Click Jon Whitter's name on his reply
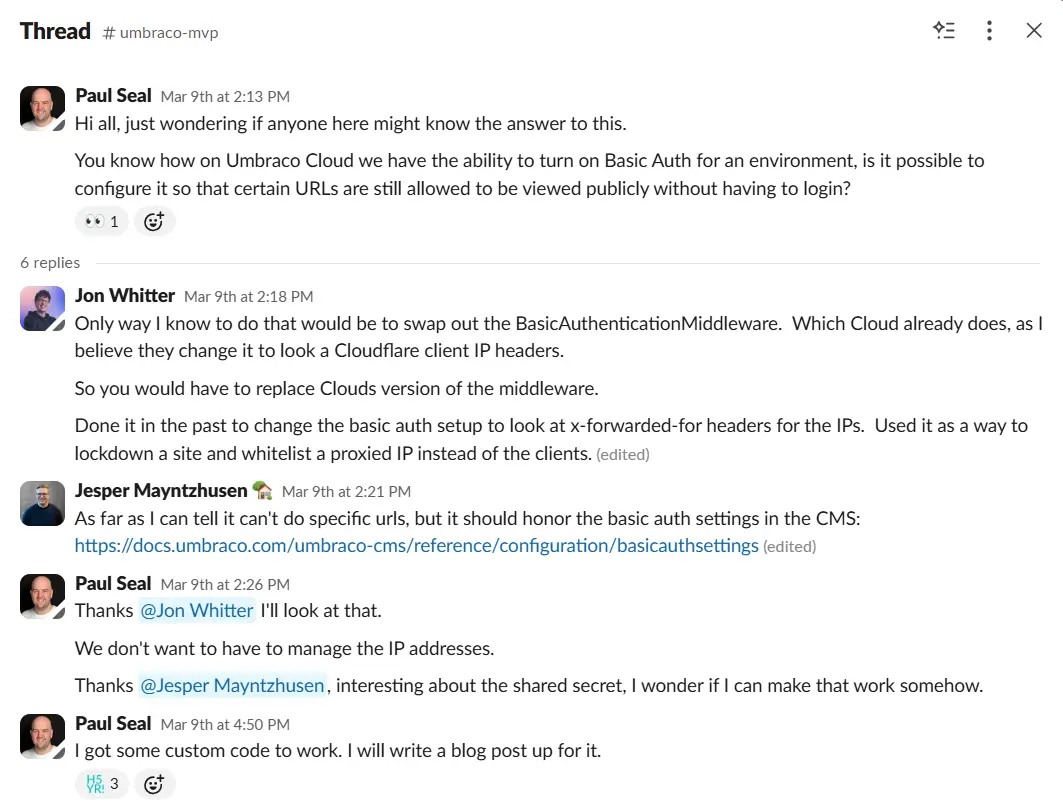The image size is (1063, 812). pyautogui.click(x=125, y=296)
